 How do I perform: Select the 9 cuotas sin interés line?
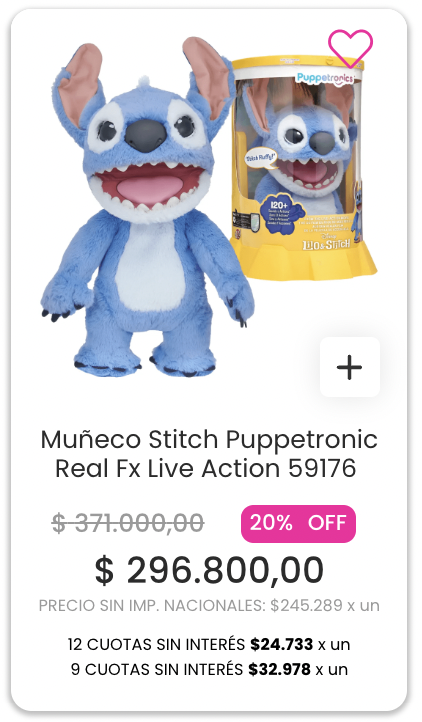pyautogui.click(x=209, y=669)
